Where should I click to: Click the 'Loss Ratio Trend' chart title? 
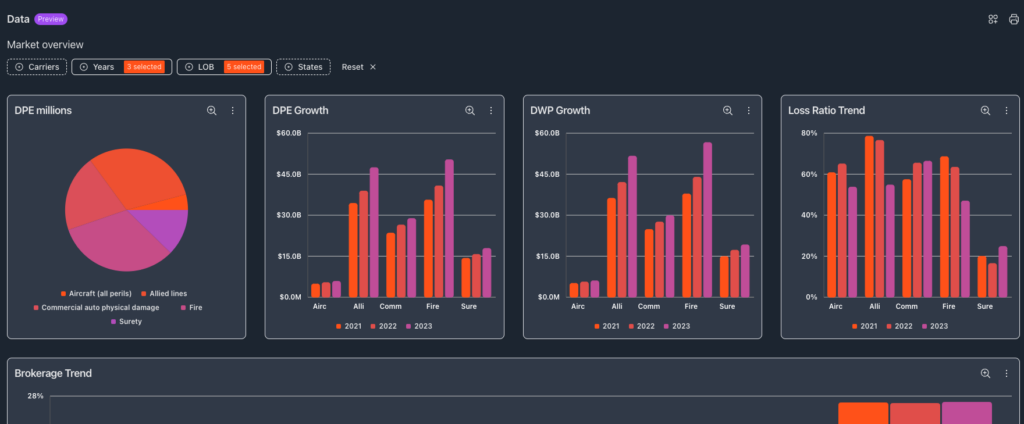(x=827, y=110)
